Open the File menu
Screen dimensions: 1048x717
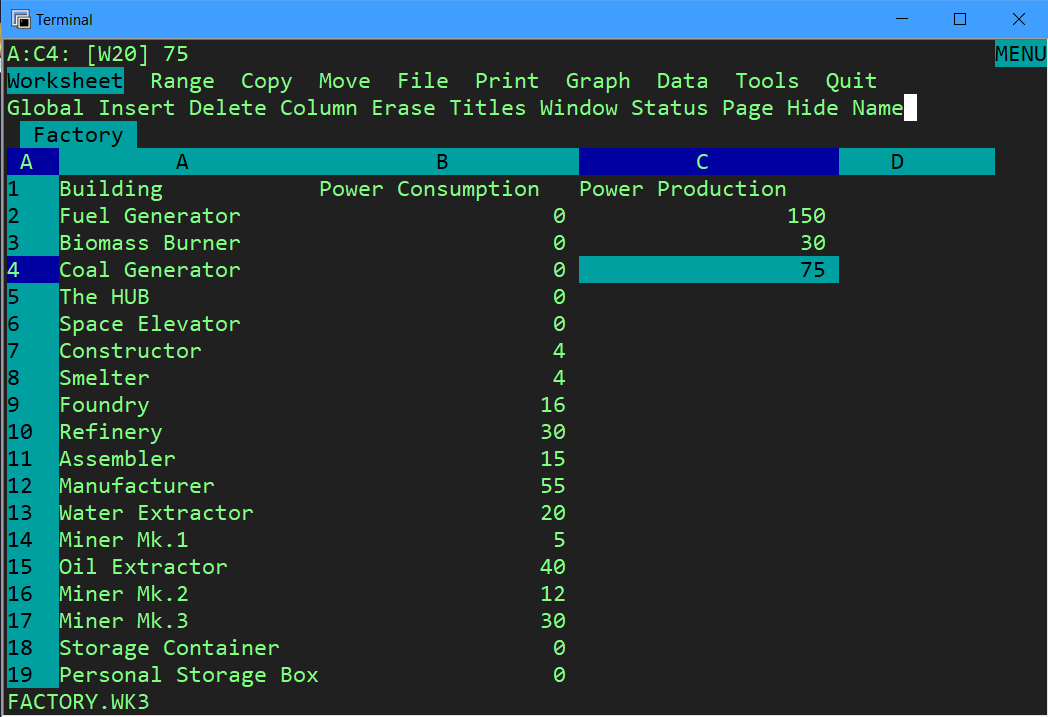click(422, 81)
